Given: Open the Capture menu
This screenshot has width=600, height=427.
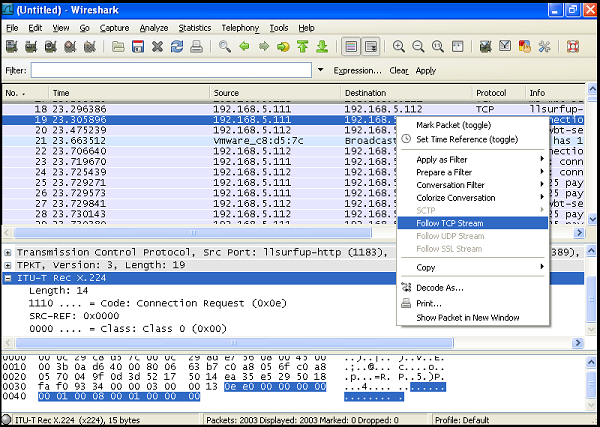Looking at the screenshot, I should point(114,28).
